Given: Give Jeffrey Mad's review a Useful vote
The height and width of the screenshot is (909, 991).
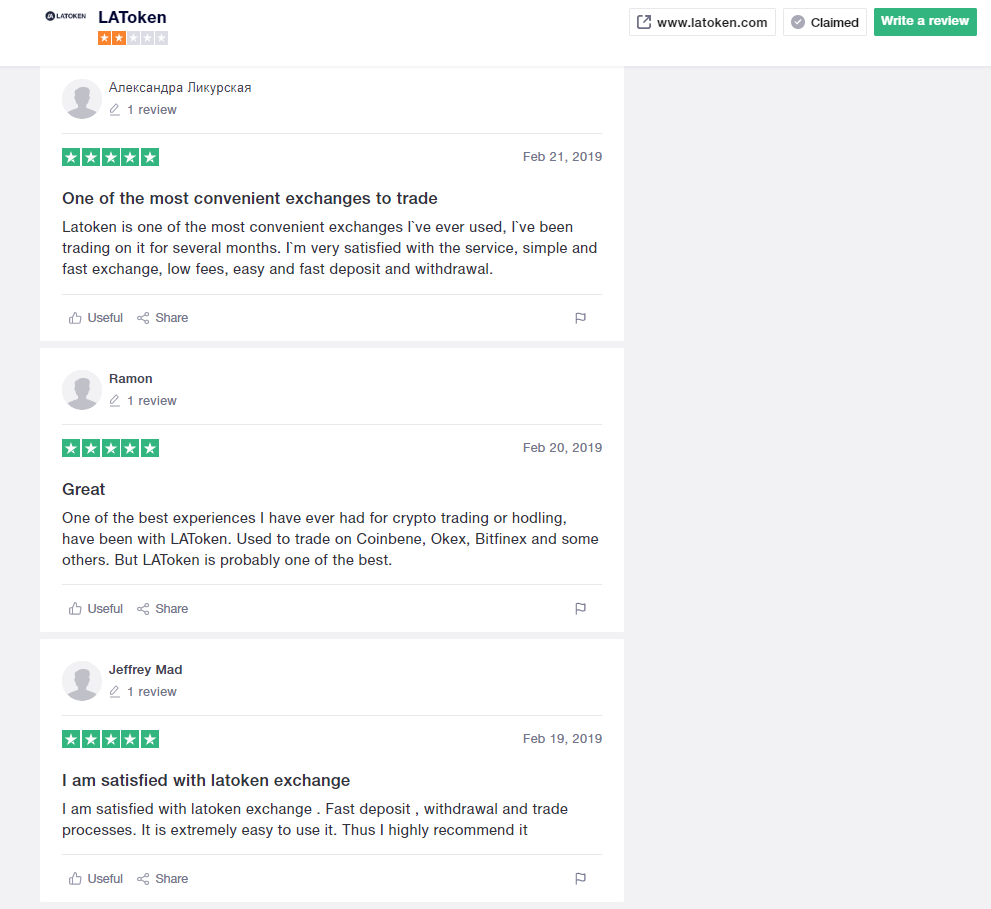Looking at the screenshot, I should 95,879.
